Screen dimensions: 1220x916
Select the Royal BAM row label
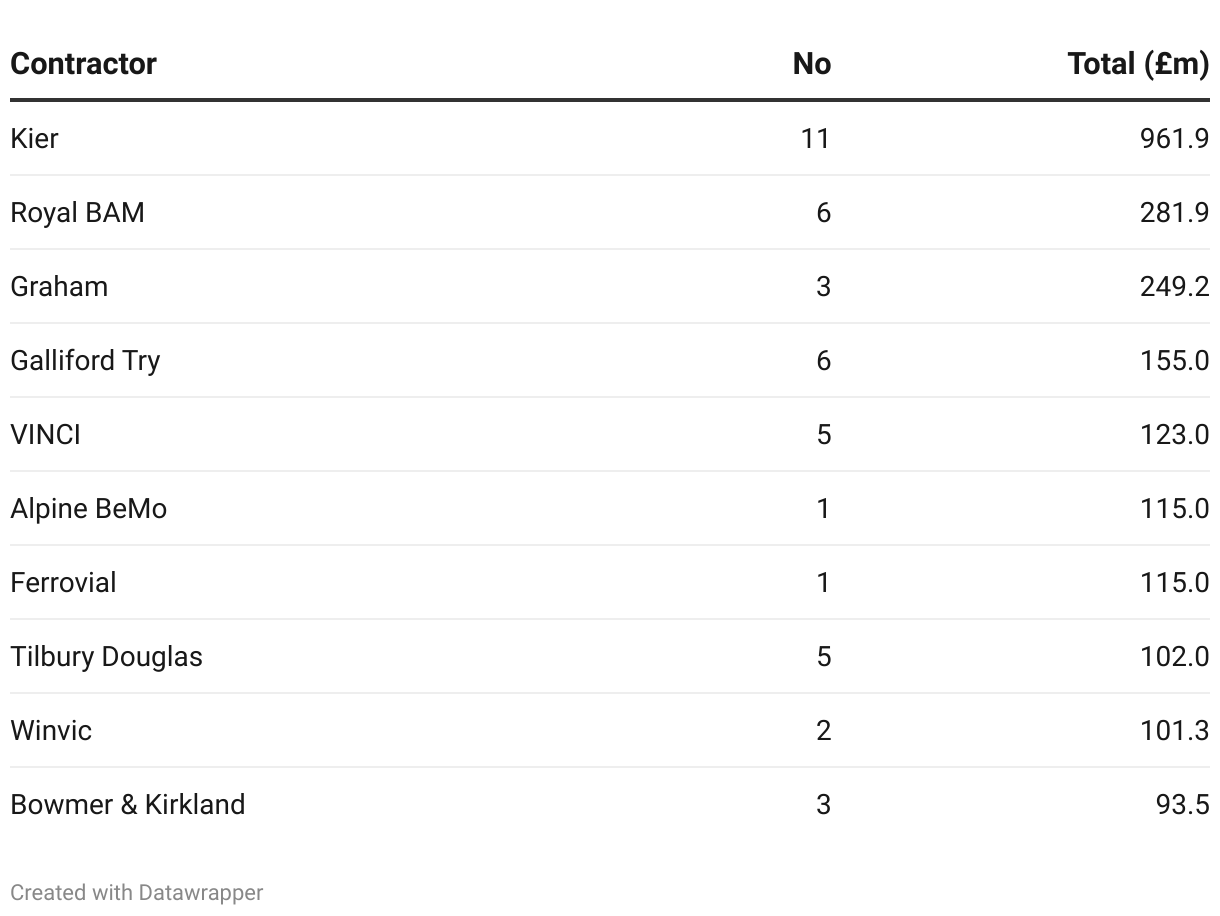[78, 213]
